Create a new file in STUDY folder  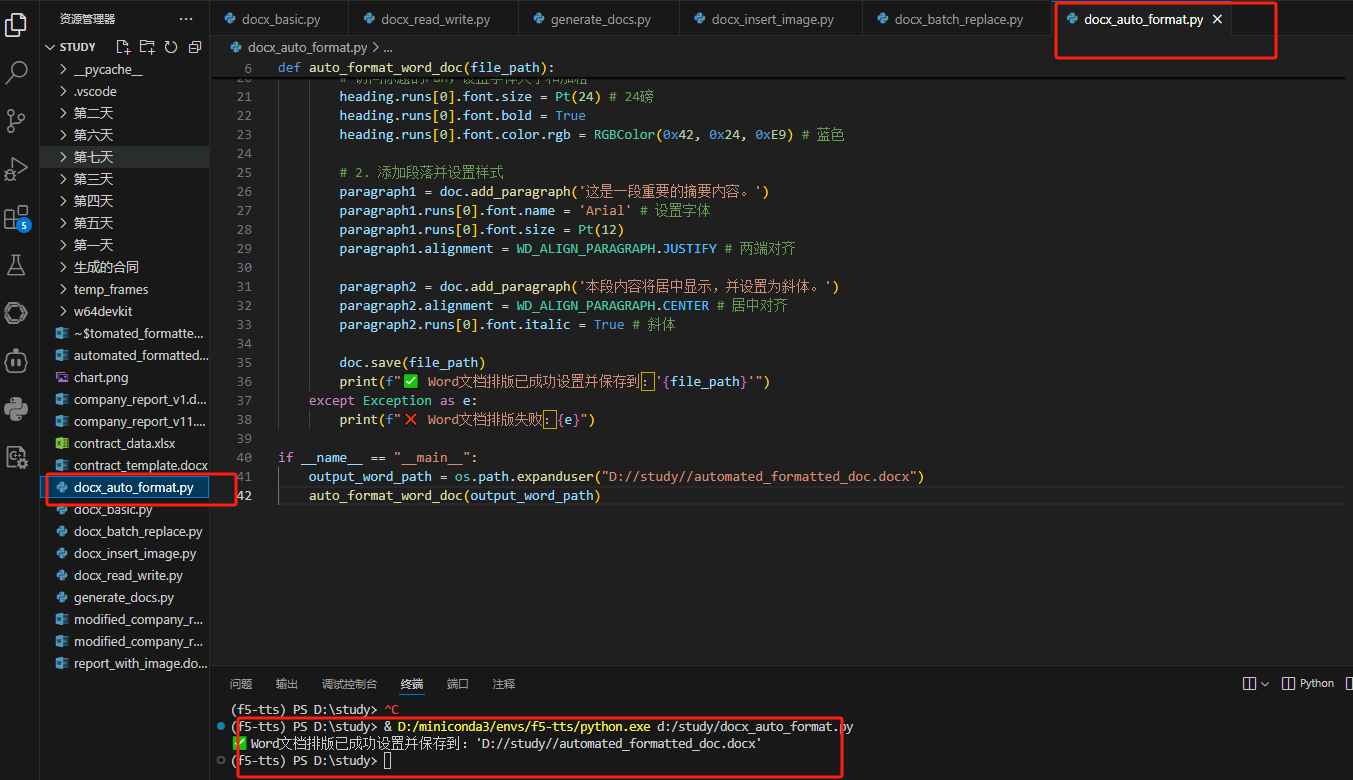(123, 47)
